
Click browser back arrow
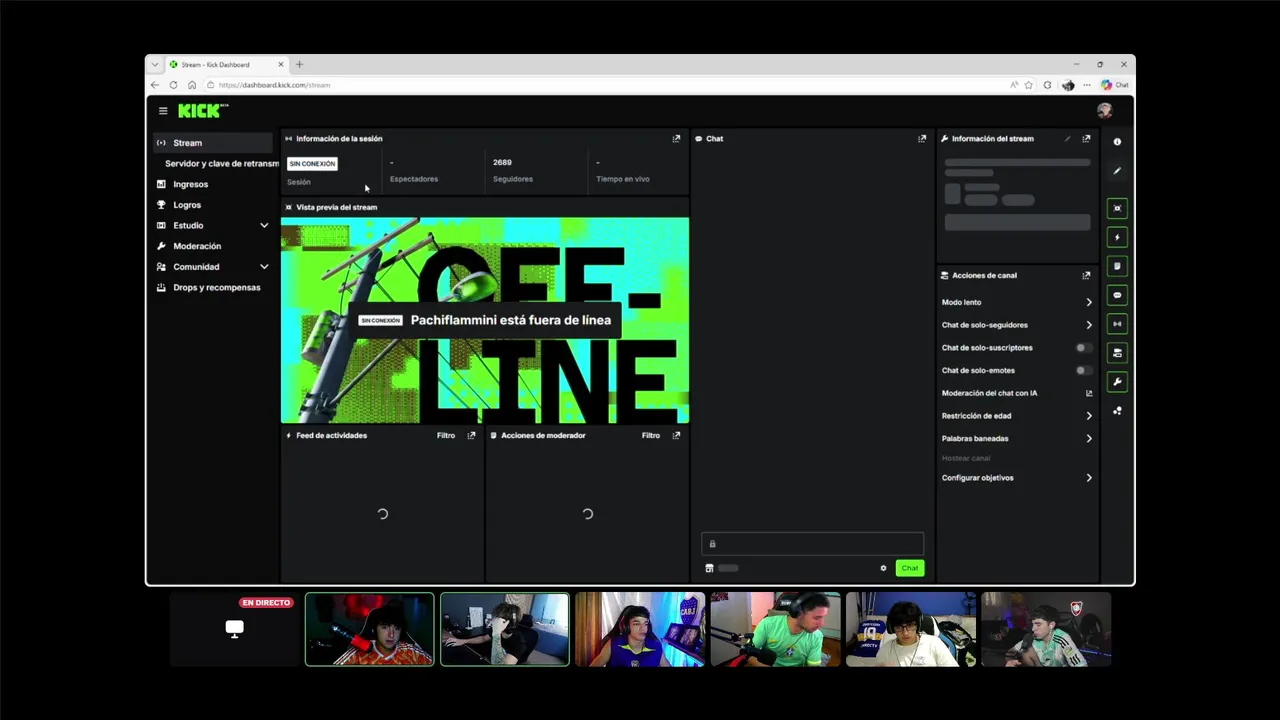[155, 85]
